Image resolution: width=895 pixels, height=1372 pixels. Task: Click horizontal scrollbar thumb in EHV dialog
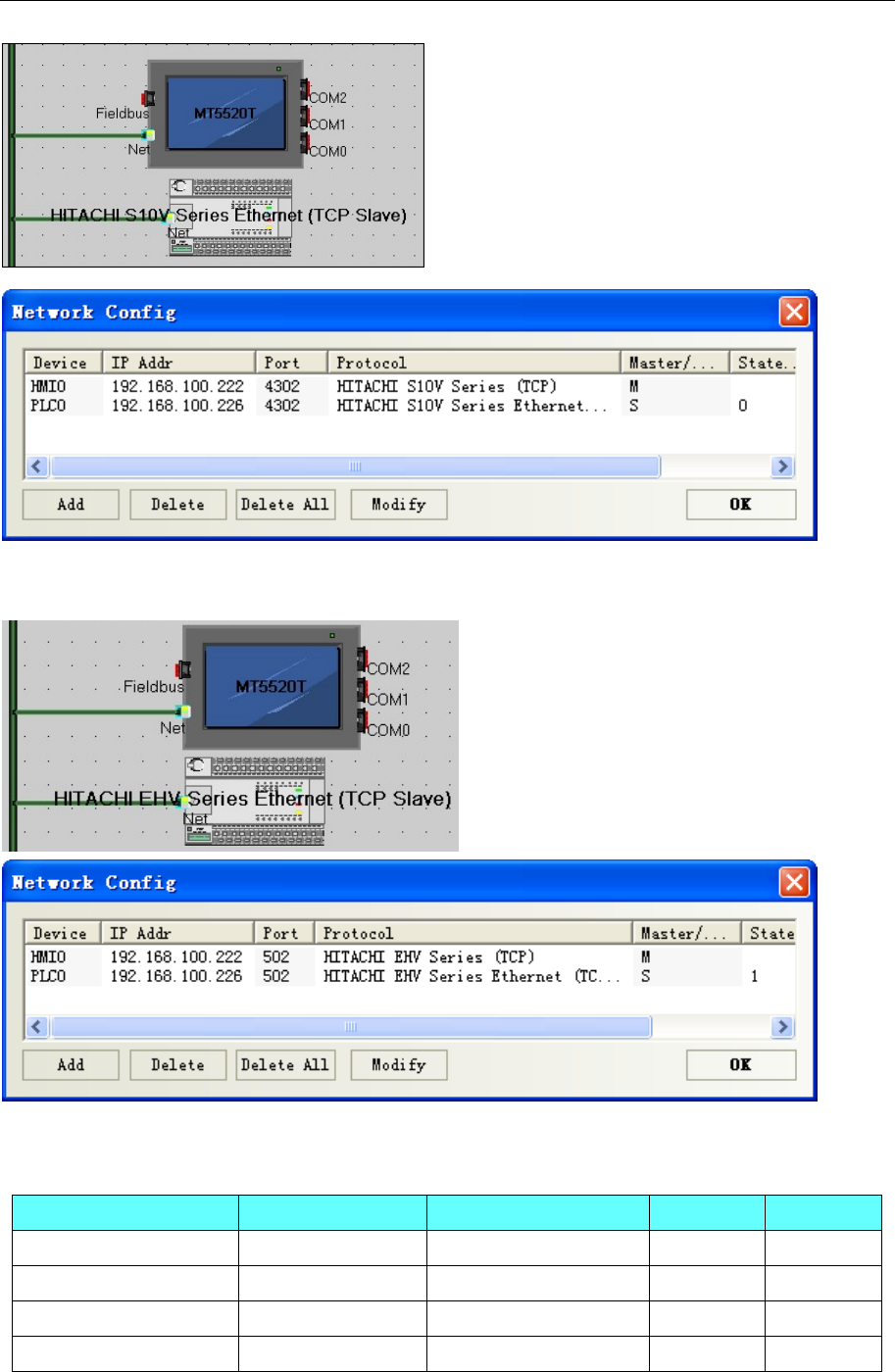click(x=350, y=1027)
